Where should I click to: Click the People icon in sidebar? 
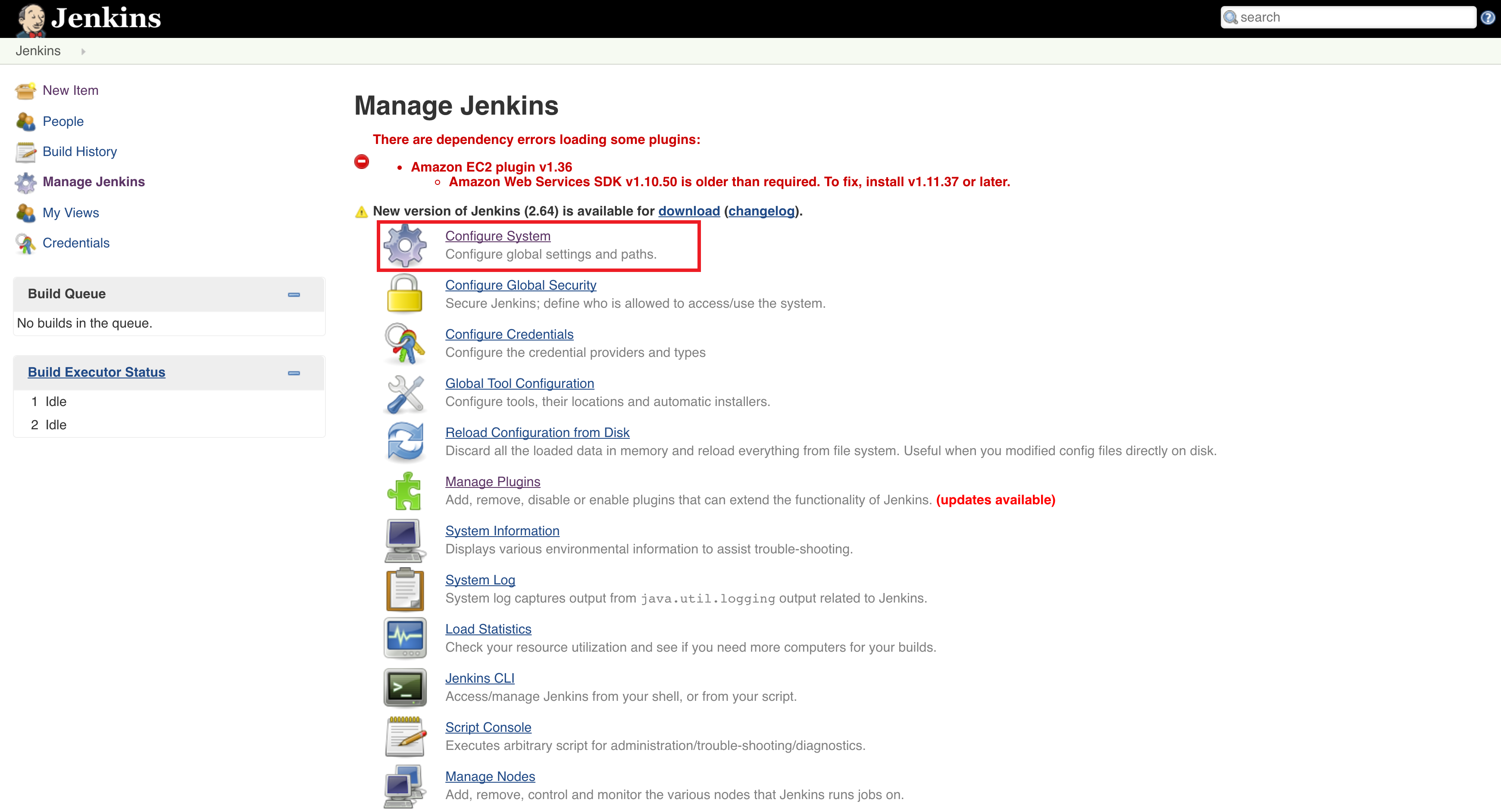25,121
